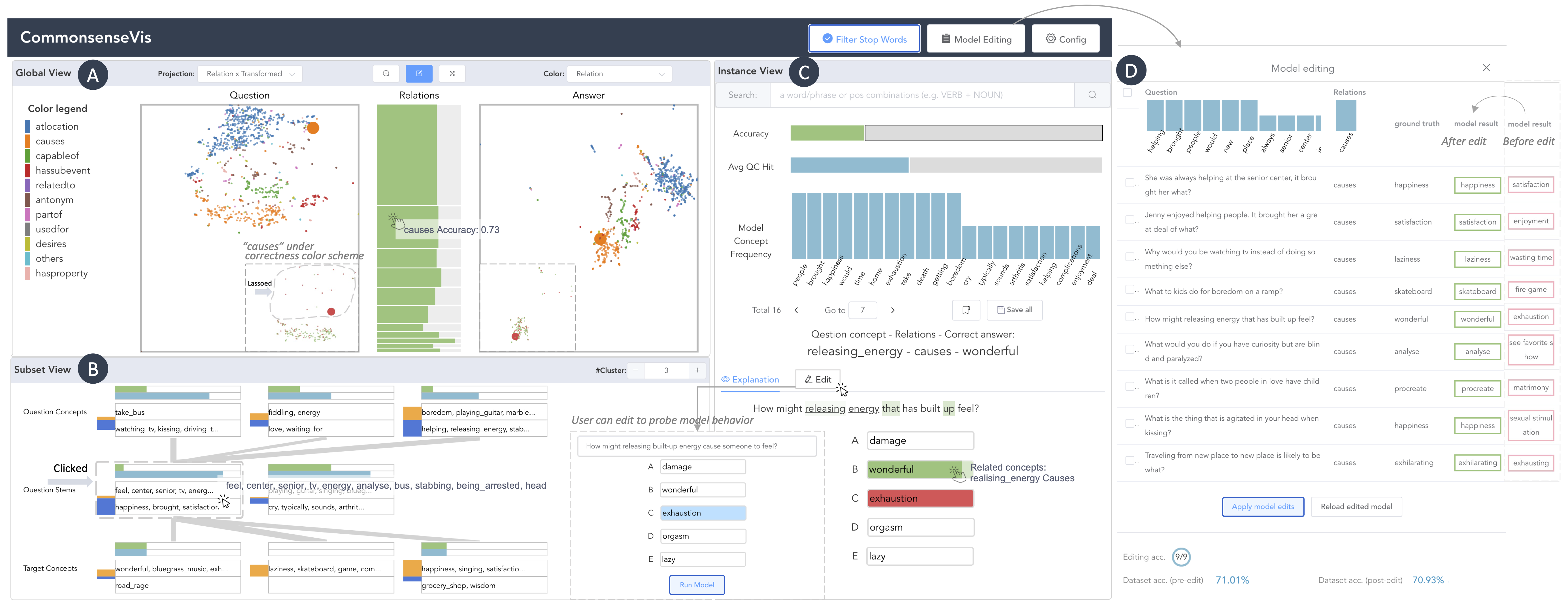Decrease cluster count with minus button
This screenshot has height=609, width=1568.
635,370
